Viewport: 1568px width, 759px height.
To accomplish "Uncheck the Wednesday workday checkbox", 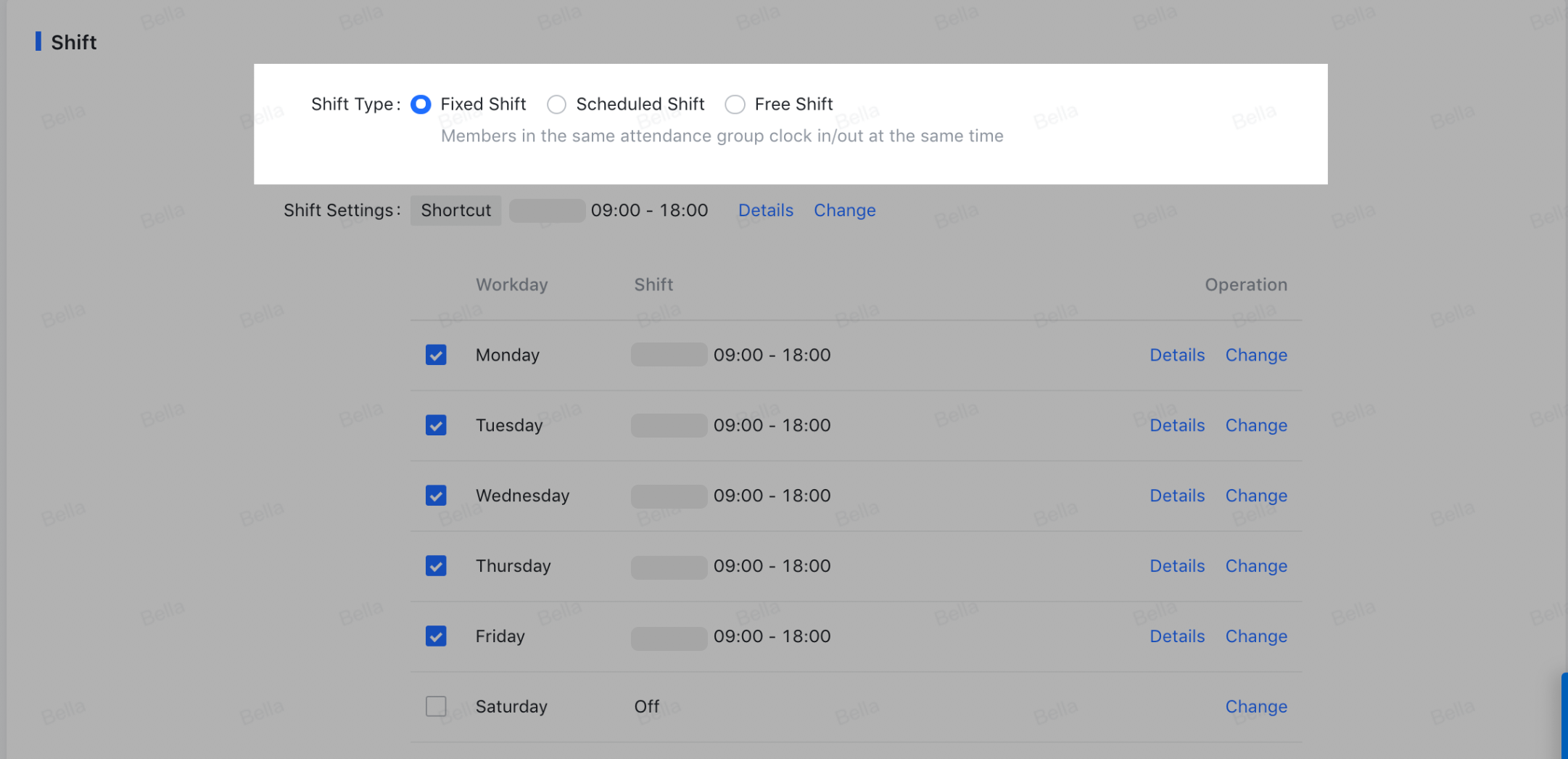I will coord(436,496).
